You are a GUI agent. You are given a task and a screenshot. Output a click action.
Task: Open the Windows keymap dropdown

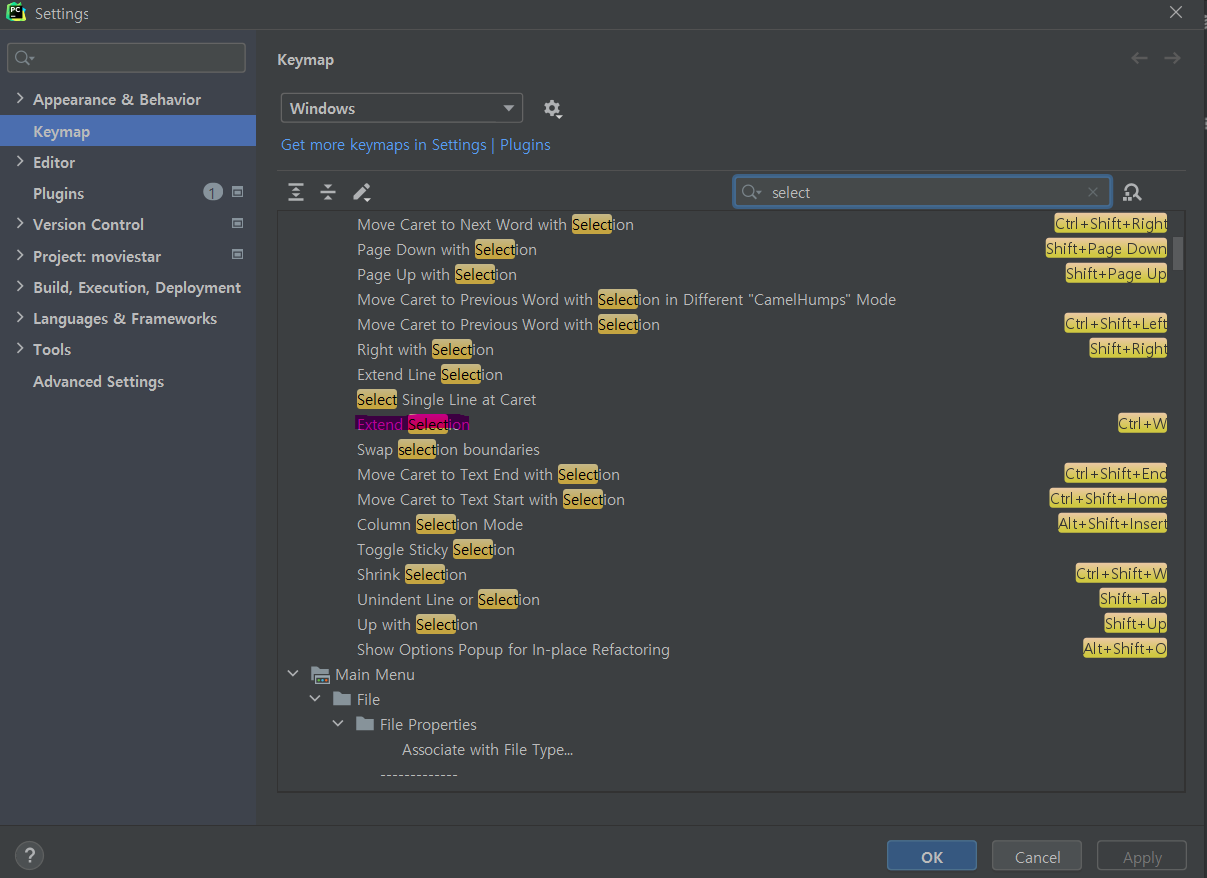[401, 108]
